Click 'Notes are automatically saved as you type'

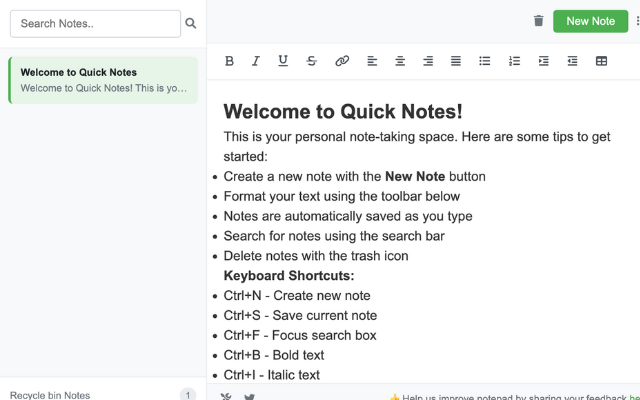coord(348,216)
